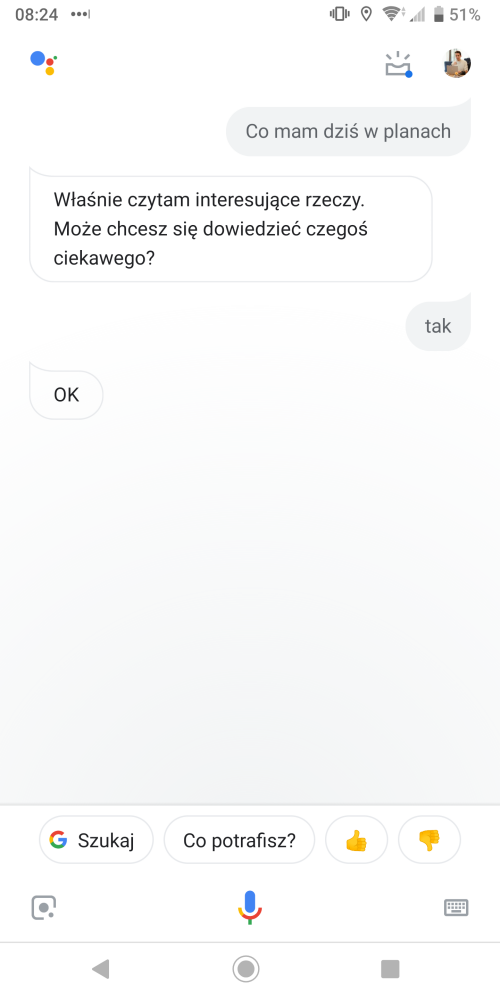The image size is (500, 1000).
Task: Tap the Android home button
Action: click(x=246, y=969)
